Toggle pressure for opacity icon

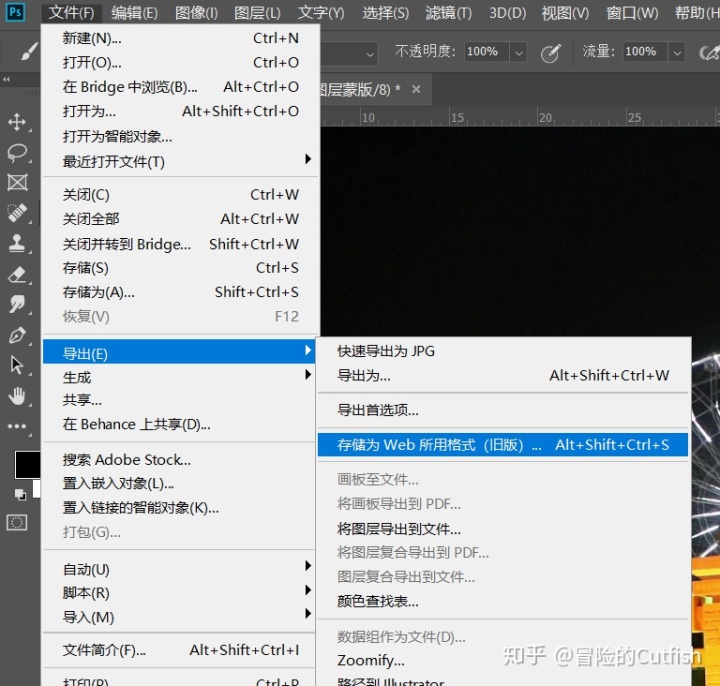point(551,53)
